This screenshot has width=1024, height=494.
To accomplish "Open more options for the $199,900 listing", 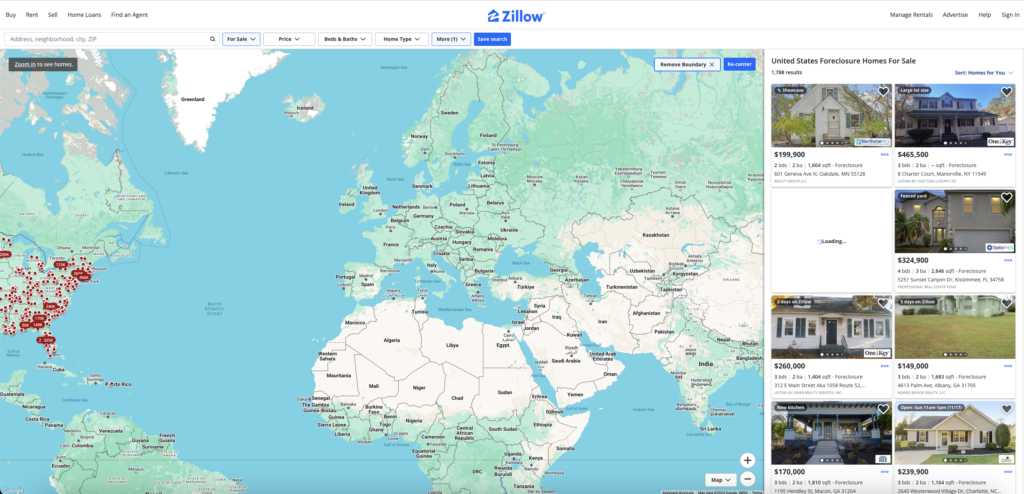I will click(884, 155).
